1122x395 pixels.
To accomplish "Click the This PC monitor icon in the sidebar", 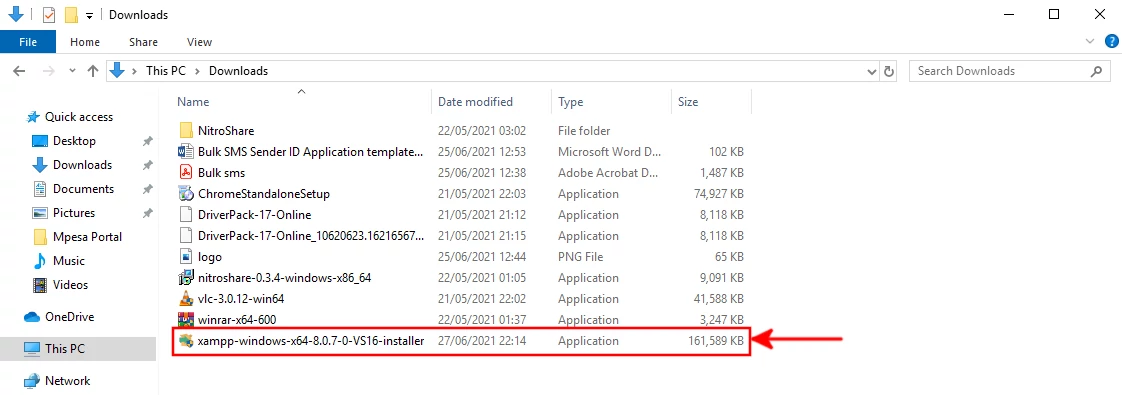I will pyautogui.click(x=31, y=348).
